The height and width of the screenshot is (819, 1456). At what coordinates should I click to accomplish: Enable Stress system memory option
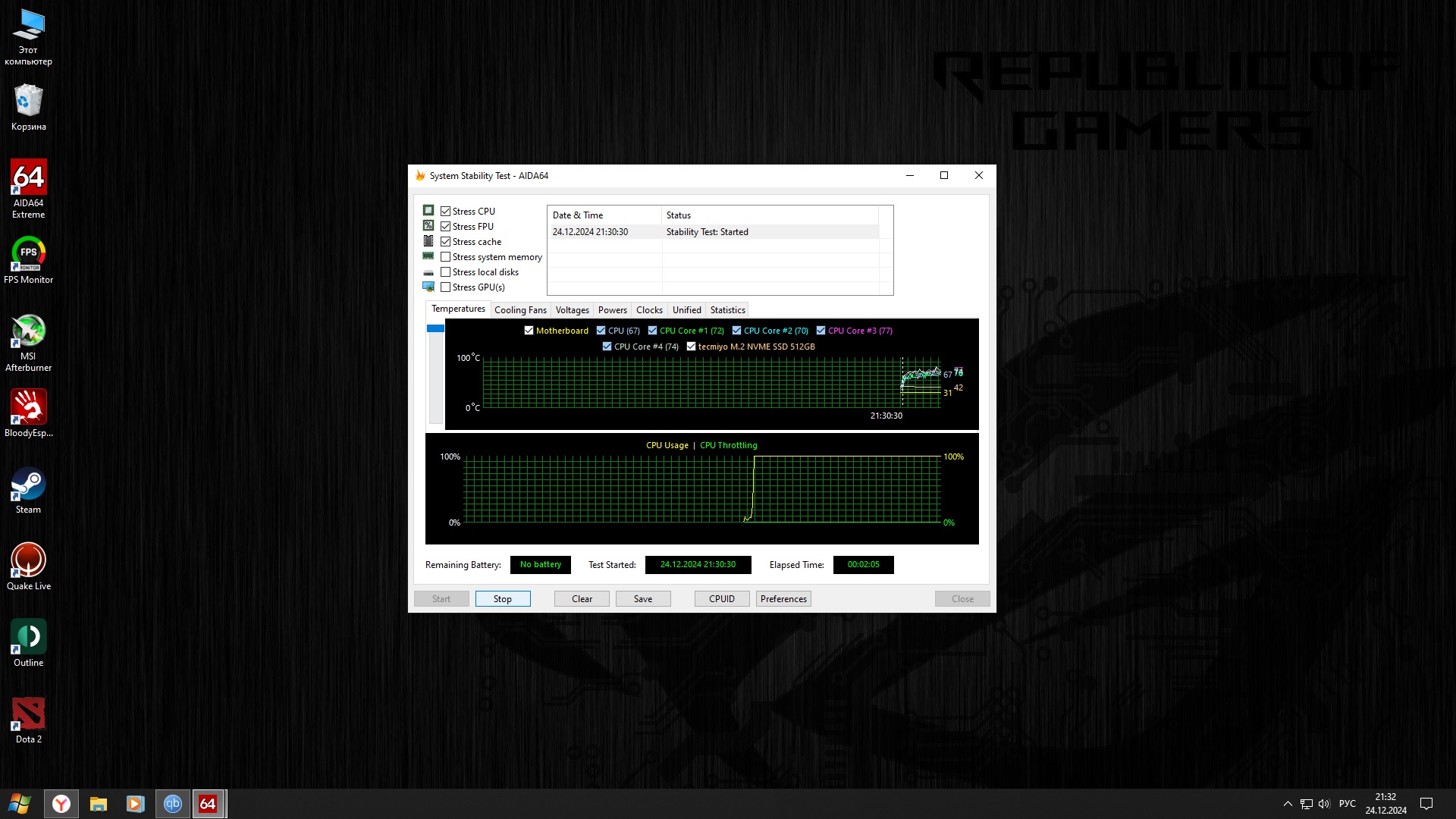446,257
